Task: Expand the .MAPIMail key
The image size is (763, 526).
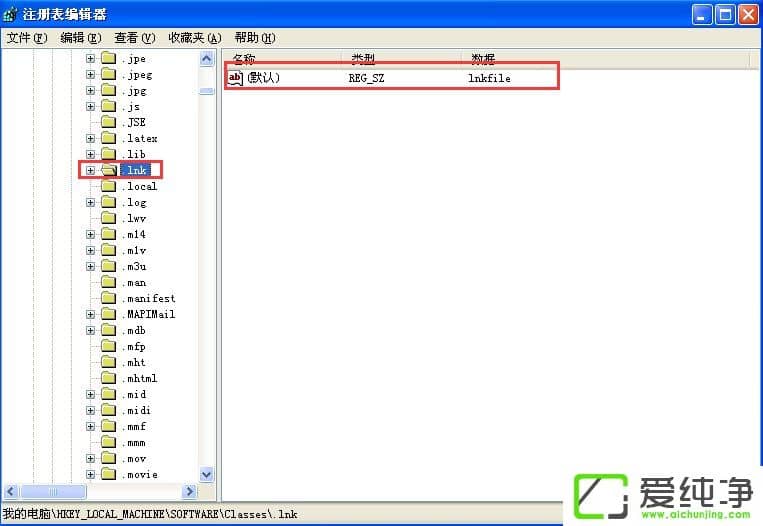Action: (91, 314)
